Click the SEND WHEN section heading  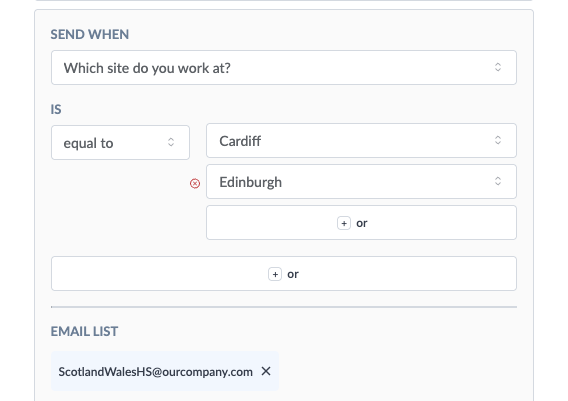(89, 34)
